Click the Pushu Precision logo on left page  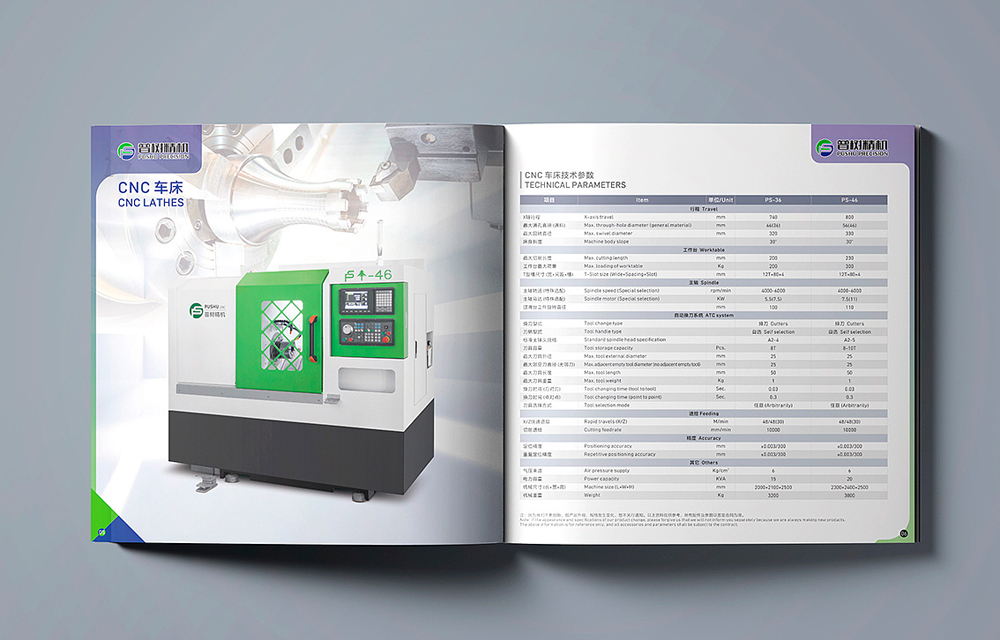pyautogui.click(x=160, y=151)
